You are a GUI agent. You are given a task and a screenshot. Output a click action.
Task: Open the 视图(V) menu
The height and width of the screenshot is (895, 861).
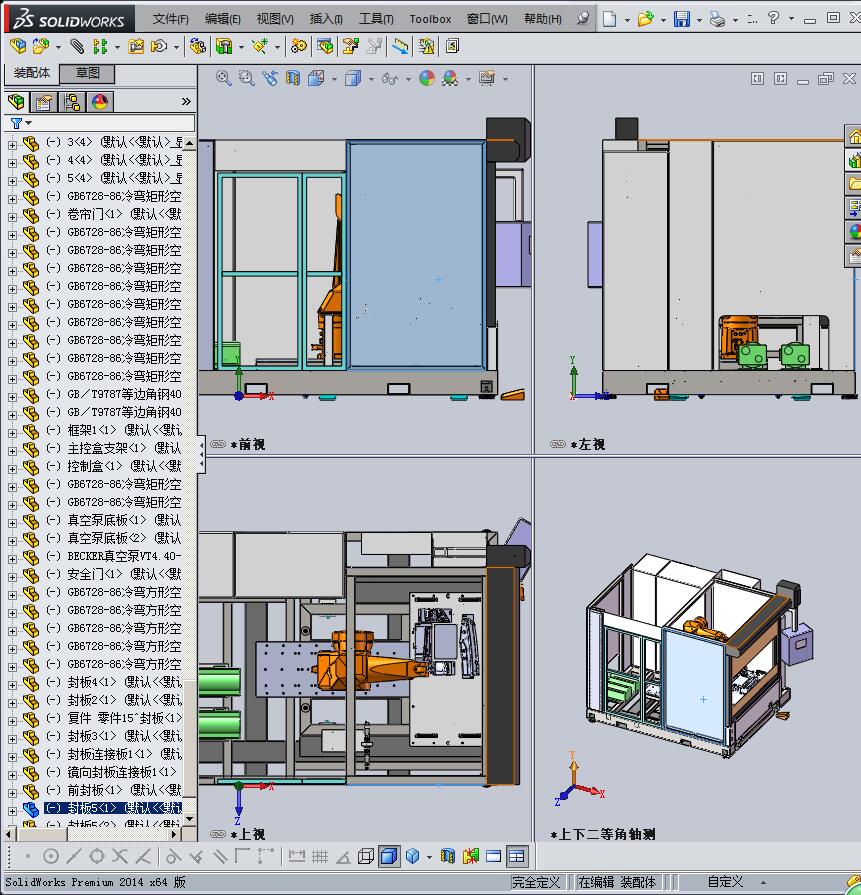(x=275, y=19)
